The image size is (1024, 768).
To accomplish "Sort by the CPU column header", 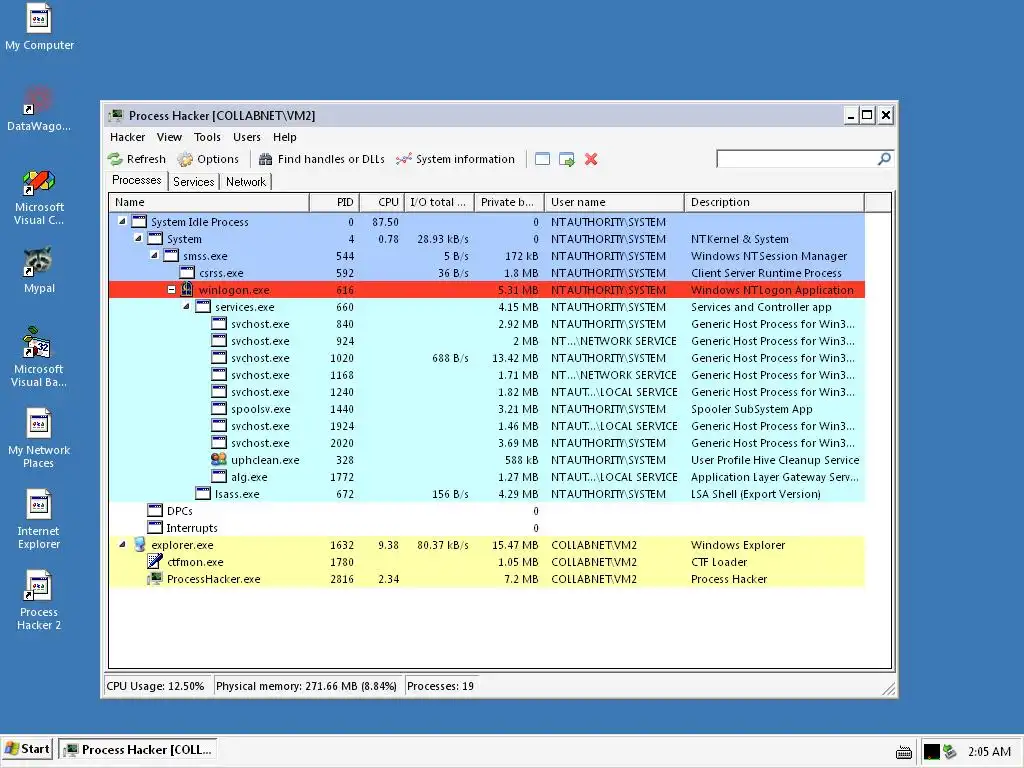I will [x=382, y=202].
